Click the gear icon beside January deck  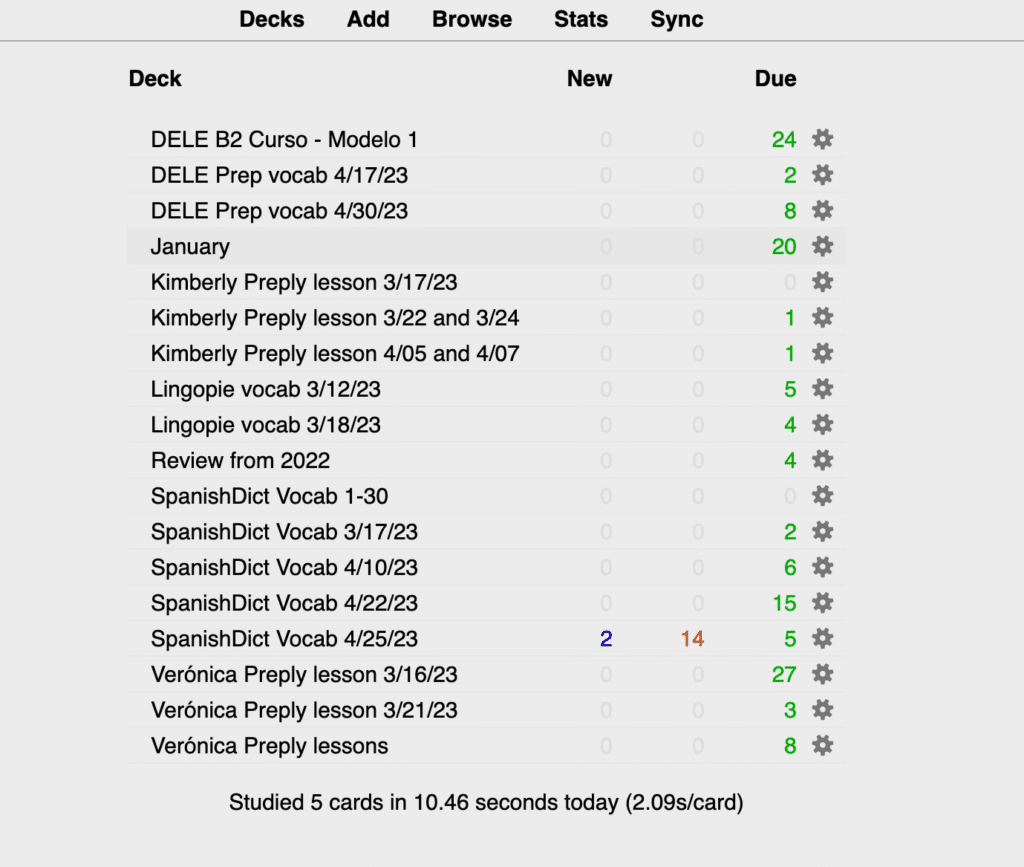click(822, 246)
